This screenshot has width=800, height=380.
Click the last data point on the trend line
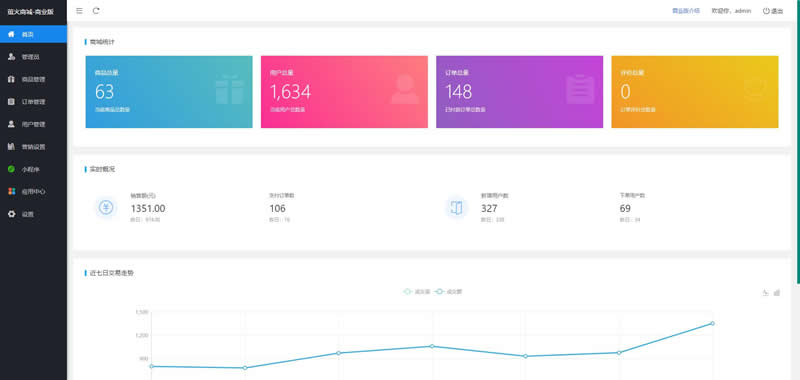click(x=712, y=323)
